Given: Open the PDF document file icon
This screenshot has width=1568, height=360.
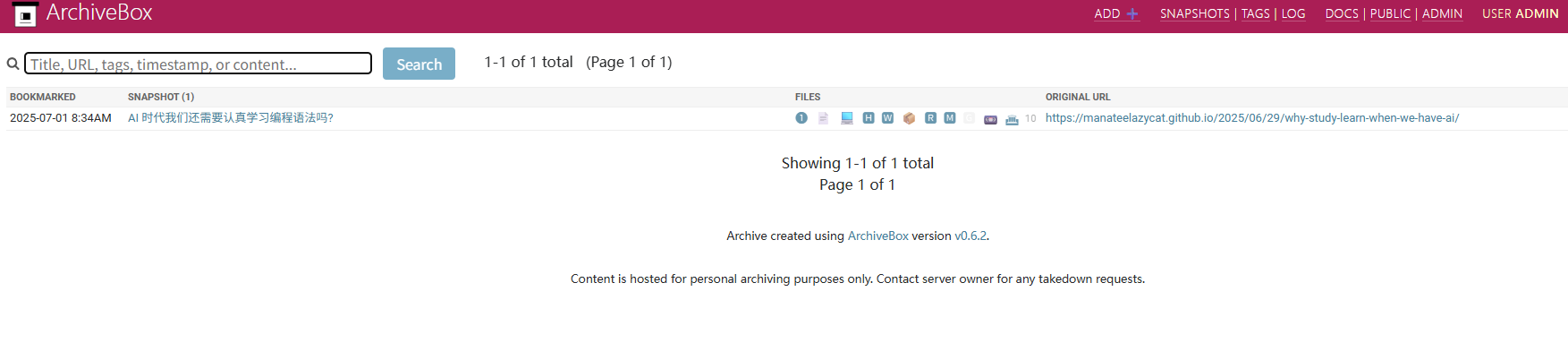Looking at the screenshot, I should [823, 118].
